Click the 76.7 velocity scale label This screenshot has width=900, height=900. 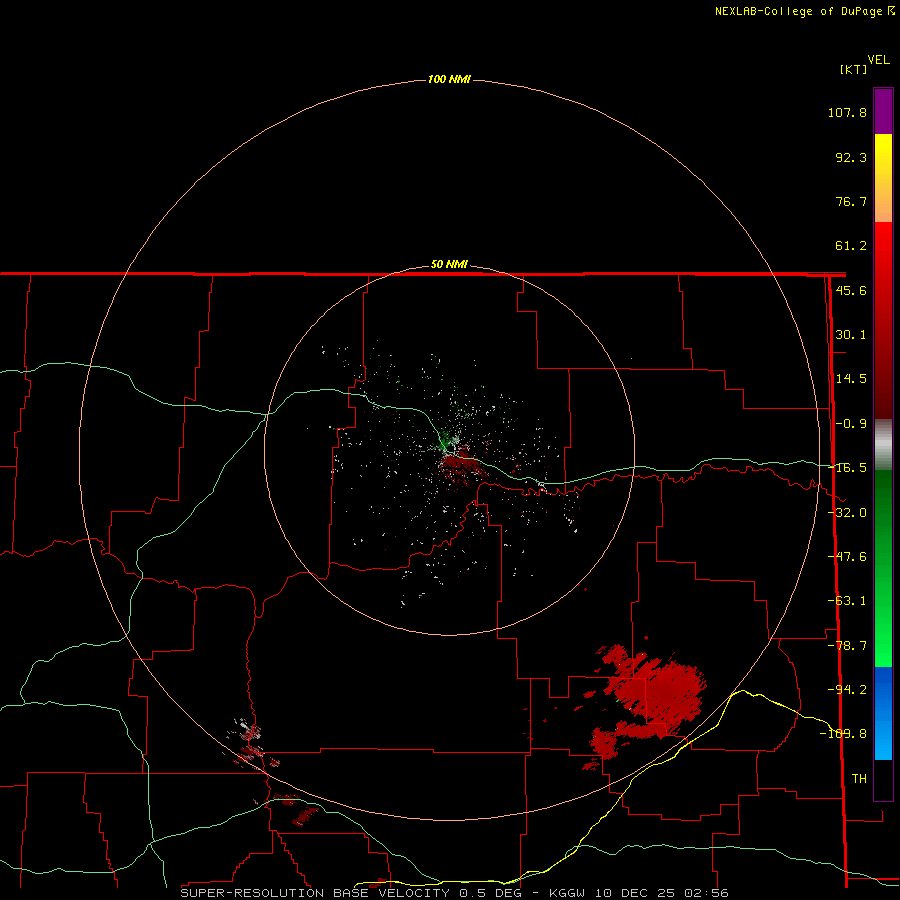(851, 201)
